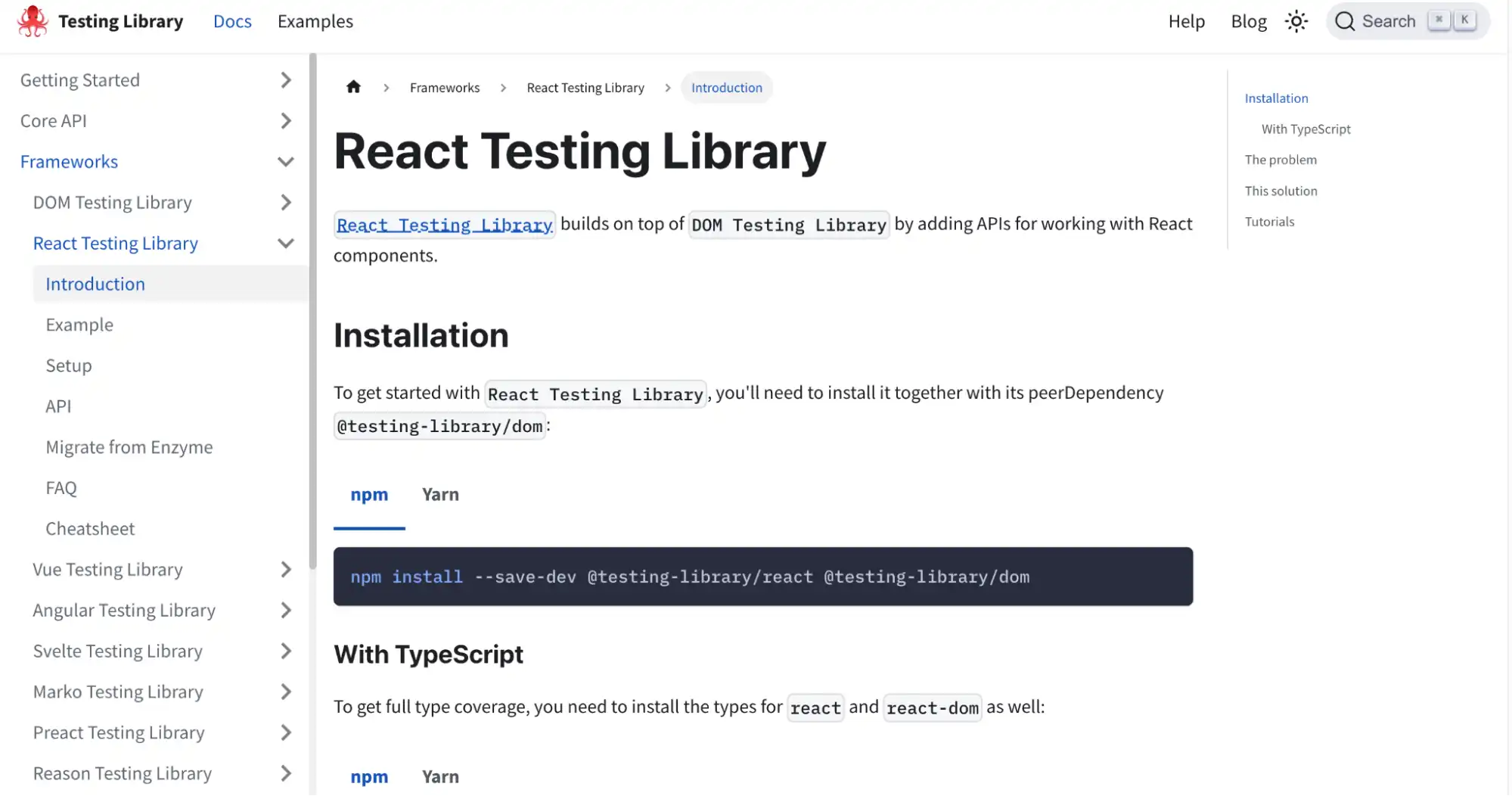Follow the React Testing Library inline link
The height and width of the screenshot is (796, 1512).
[x=444, y=224]
